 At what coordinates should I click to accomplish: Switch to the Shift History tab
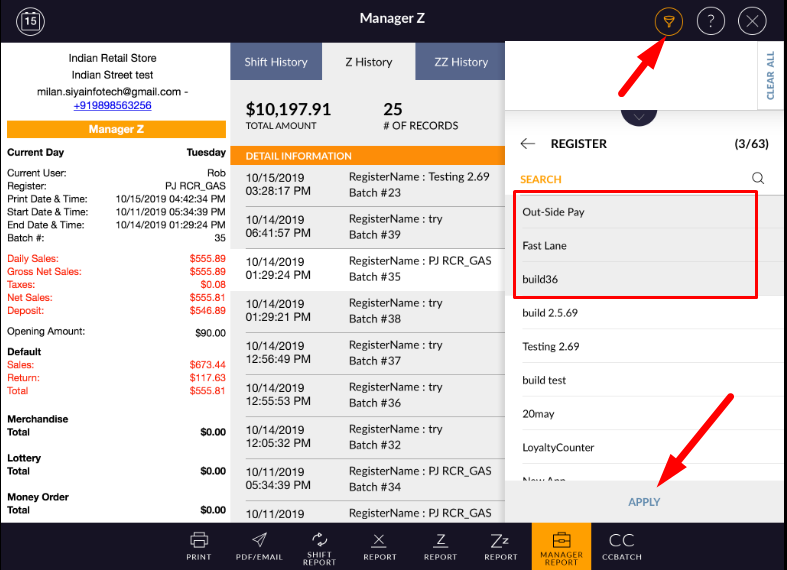pos(276,62)
